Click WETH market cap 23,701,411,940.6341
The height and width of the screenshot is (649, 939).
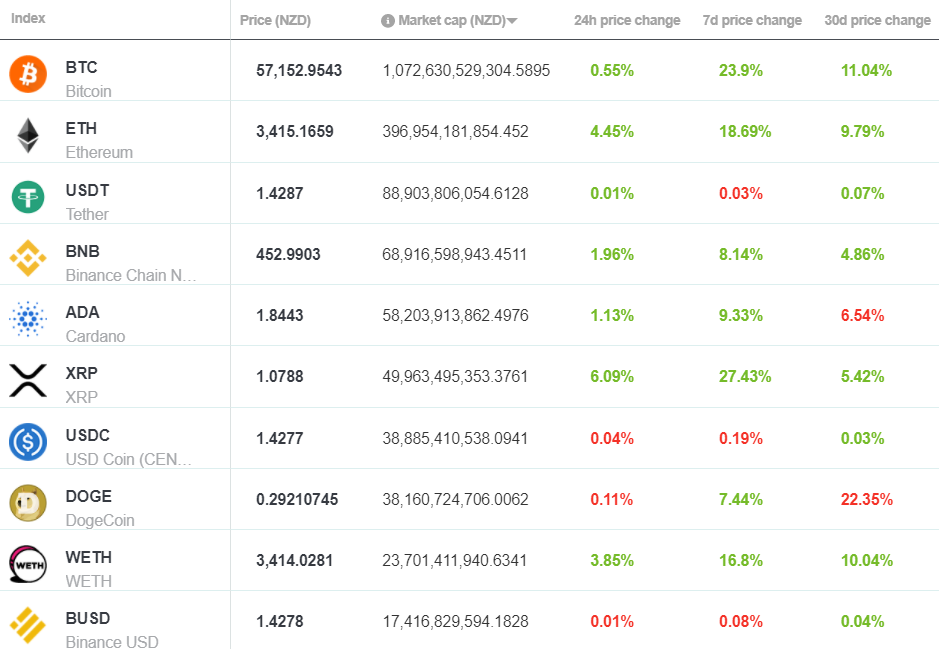click(455, 560)
